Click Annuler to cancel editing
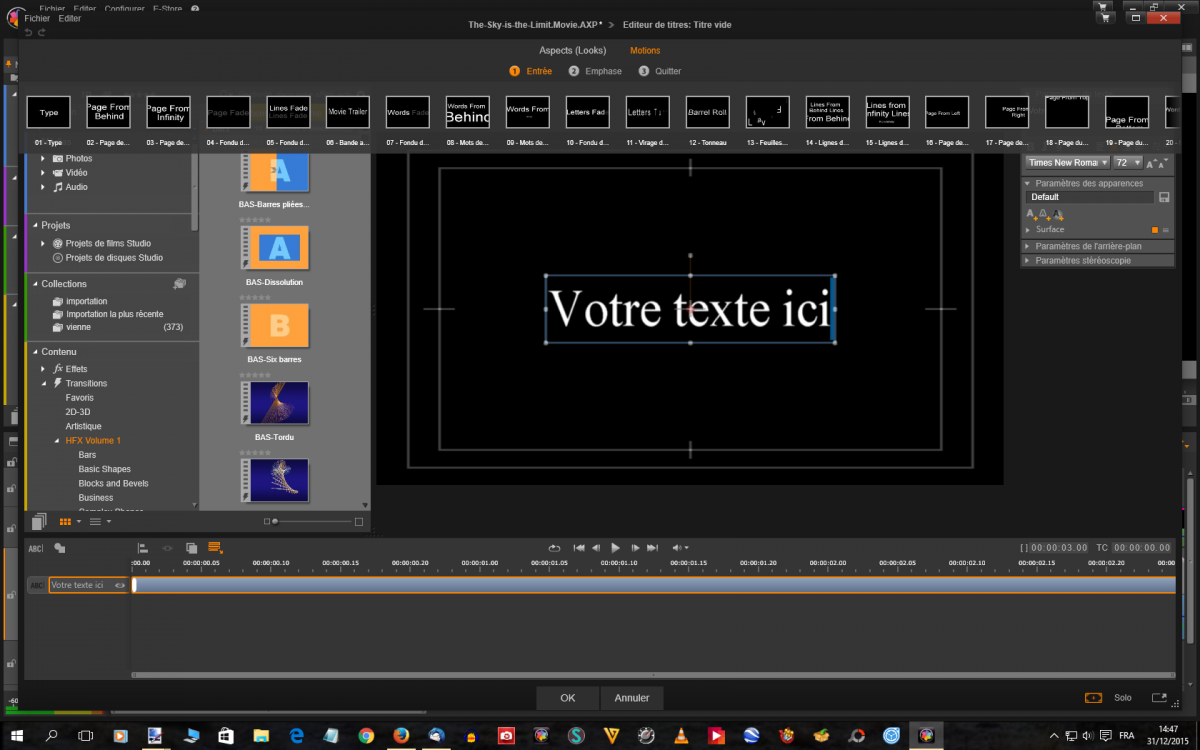 [x=632, y=698]
